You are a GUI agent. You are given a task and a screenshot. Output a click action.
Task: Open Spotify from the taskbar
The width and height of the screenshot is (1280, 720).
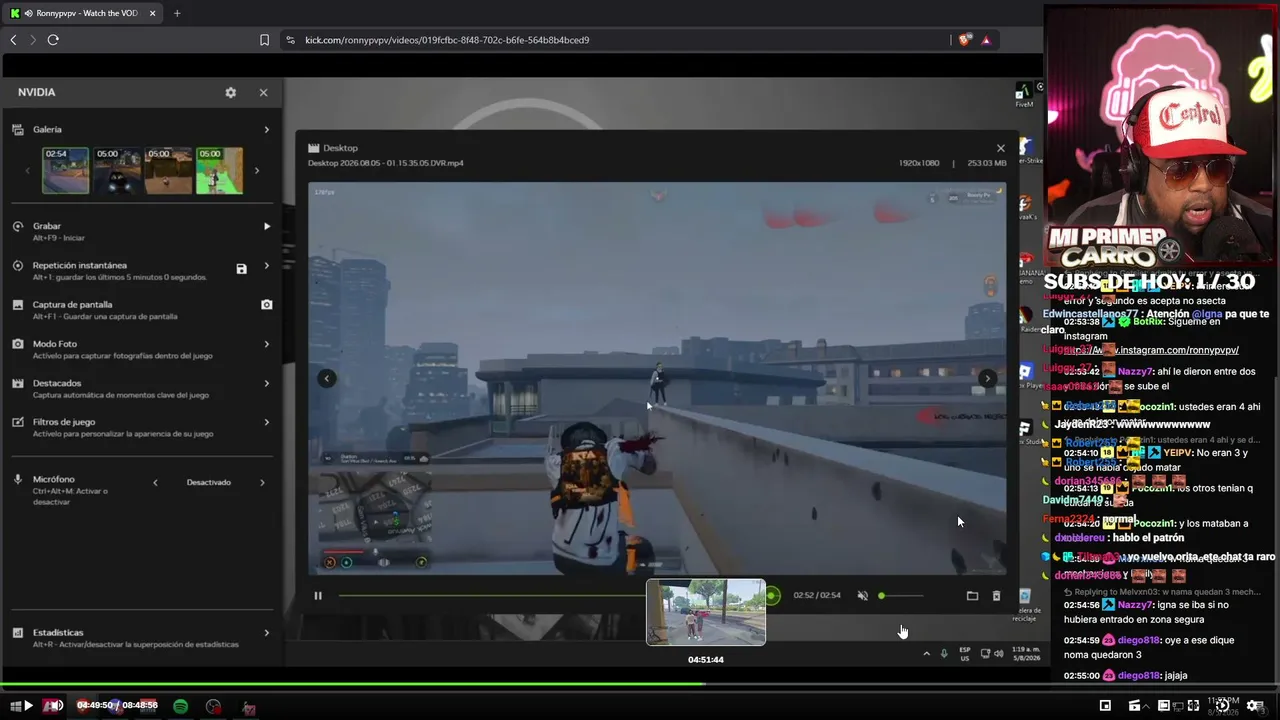pos(180,706)
